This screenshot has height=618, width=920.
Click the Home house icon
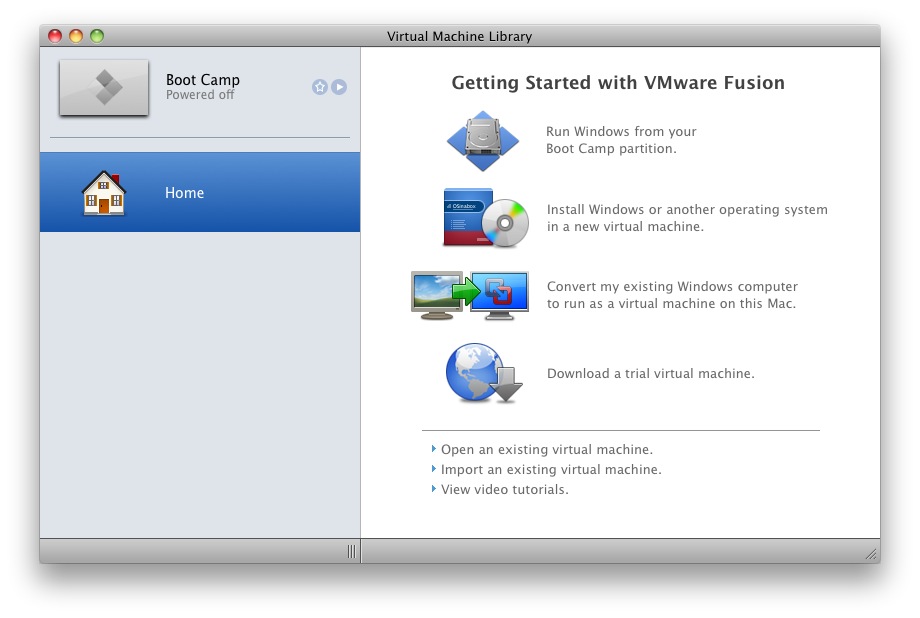coord(104,193)
